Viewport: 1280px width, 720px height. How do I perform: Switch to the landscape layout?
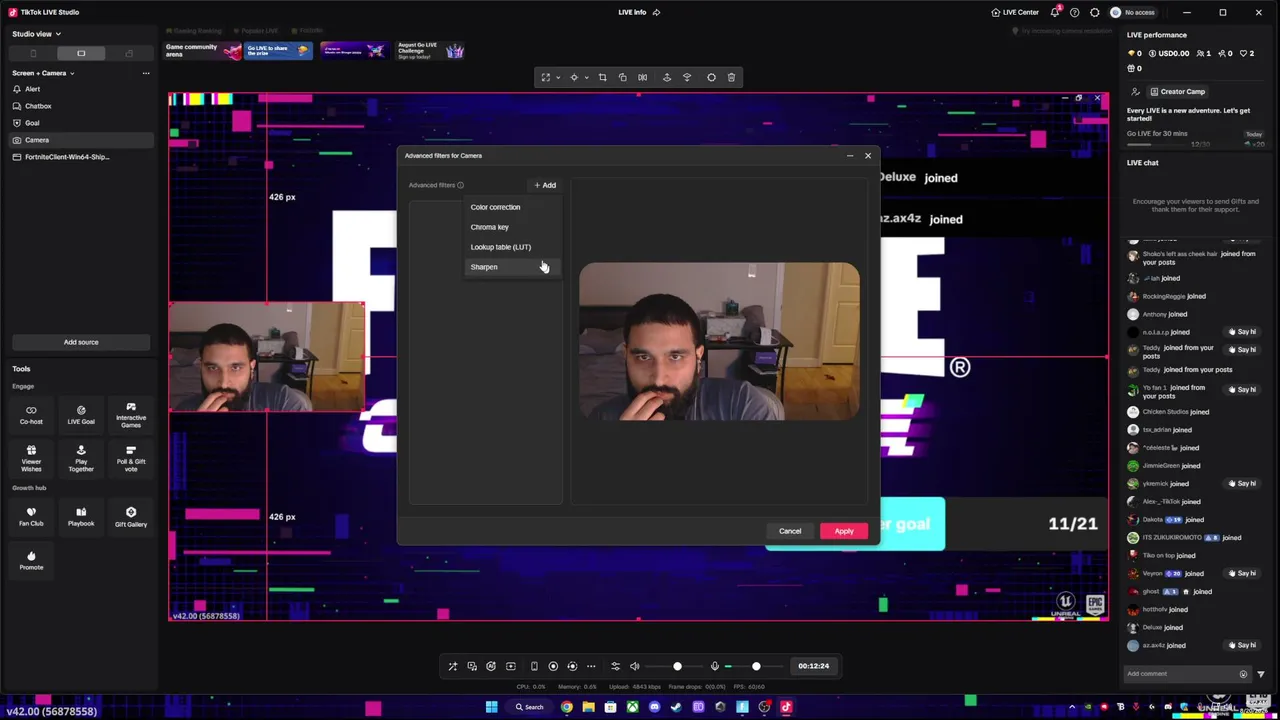click(x=81, y=53)
